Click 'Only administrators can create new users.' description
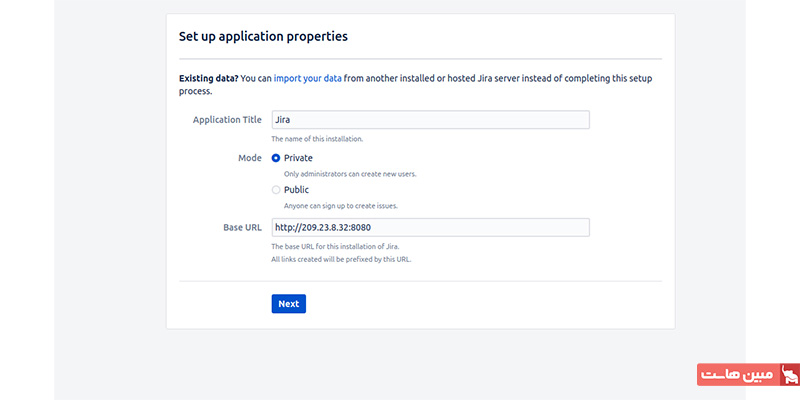The width and height of the screenshot is (800, 400). tap(351, 174)
